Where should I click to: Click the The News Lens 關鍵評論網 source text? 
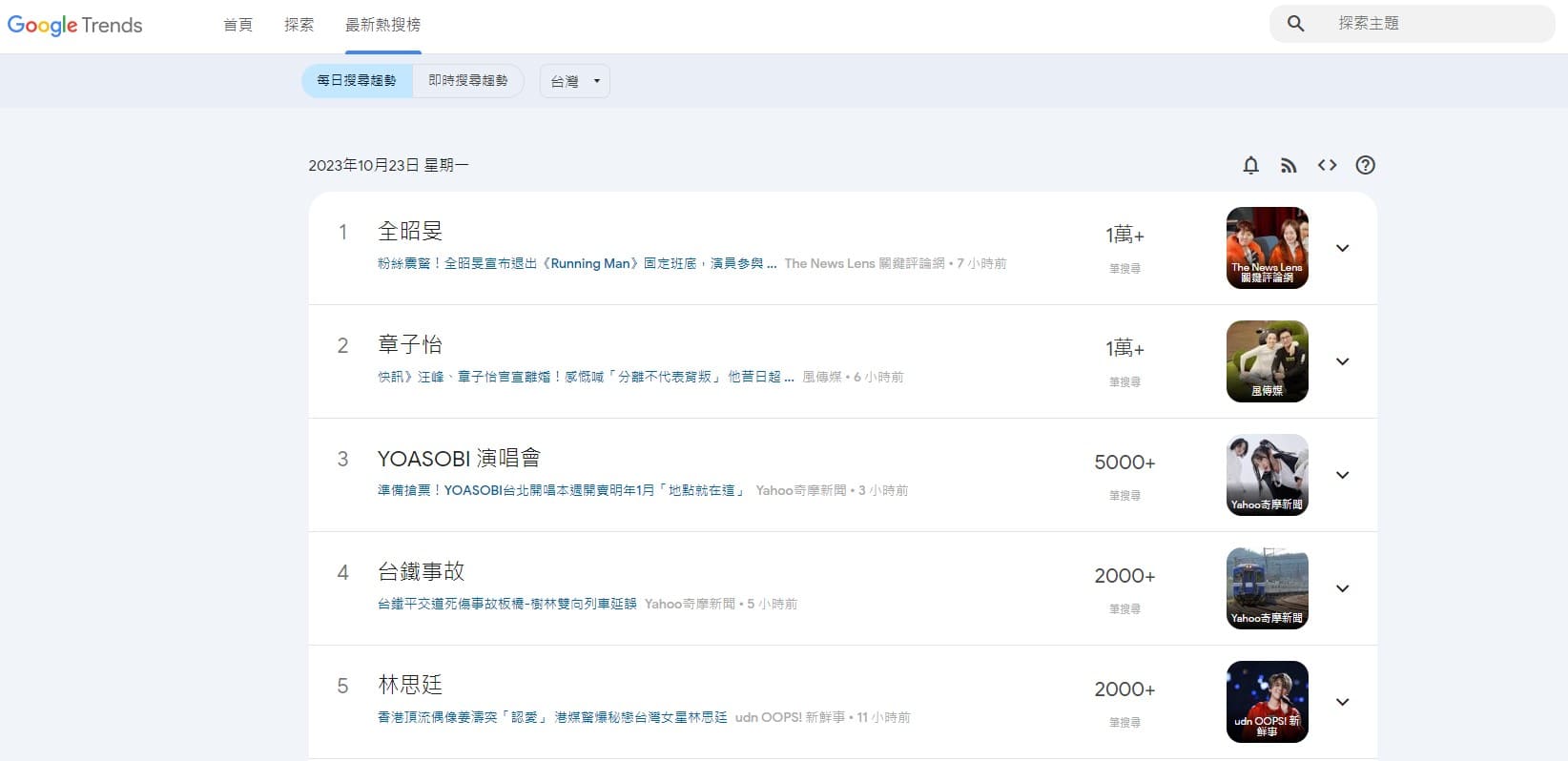coord(864,264)
